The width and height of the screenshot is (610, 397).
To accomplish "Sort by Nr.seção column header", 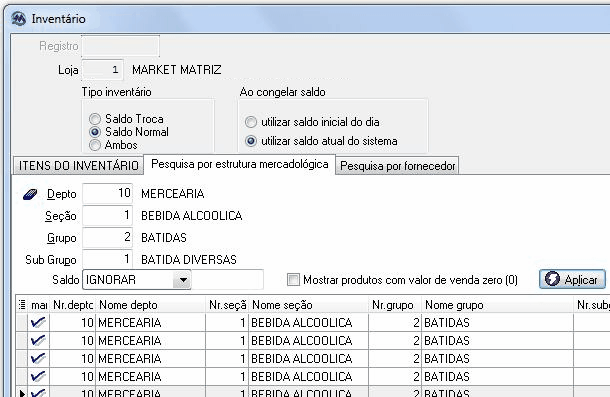I will pyautogui.click(x=227, y=305).
